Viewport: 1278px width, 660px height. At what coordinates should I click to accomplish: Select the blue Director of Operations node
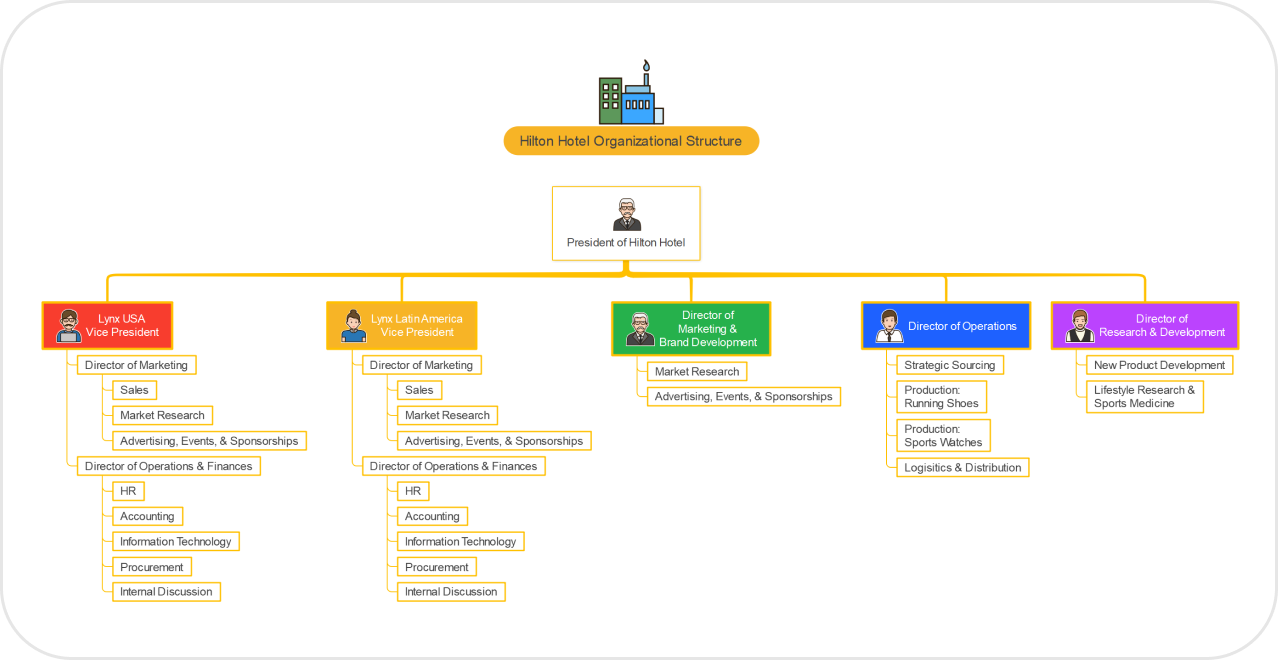coord(946,326)
